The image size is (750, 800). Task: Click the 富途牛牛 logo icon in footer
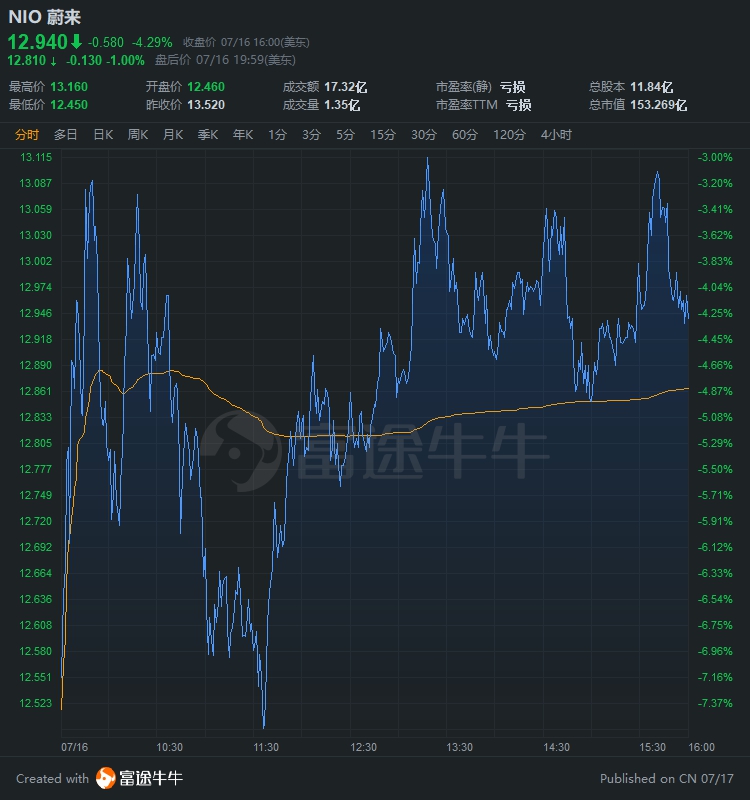(106, 778)
